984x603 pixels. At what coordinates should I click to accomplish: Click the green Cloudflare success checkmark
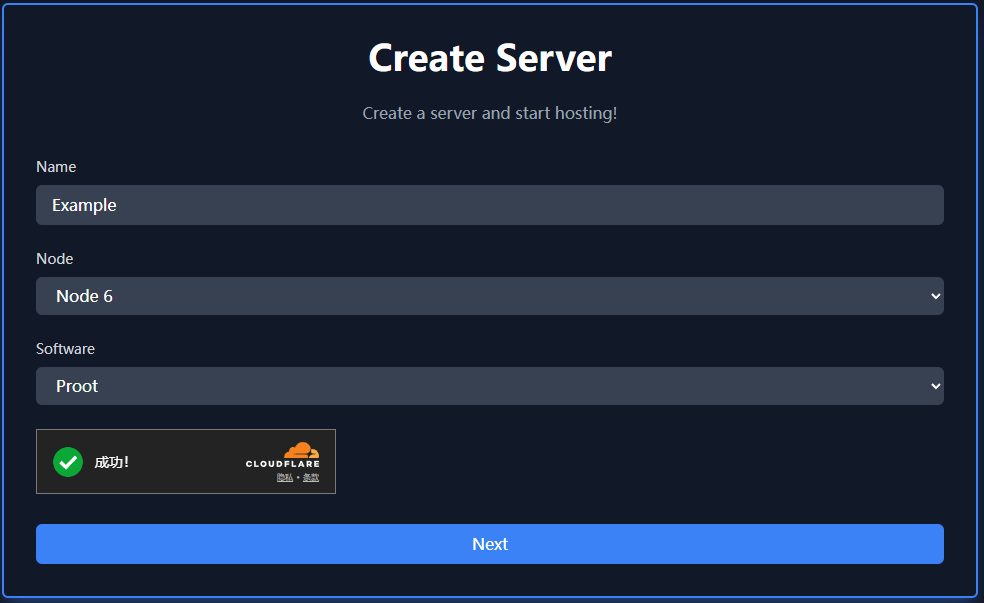tap(68, 462)
